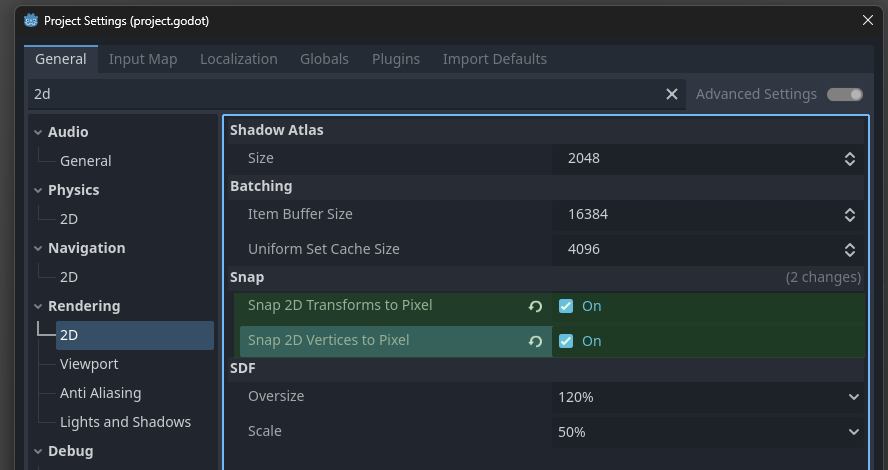This screenshot has width=888, height=470.
Task: Open the SDF Oversize dropdown
Action: (708, 398)
